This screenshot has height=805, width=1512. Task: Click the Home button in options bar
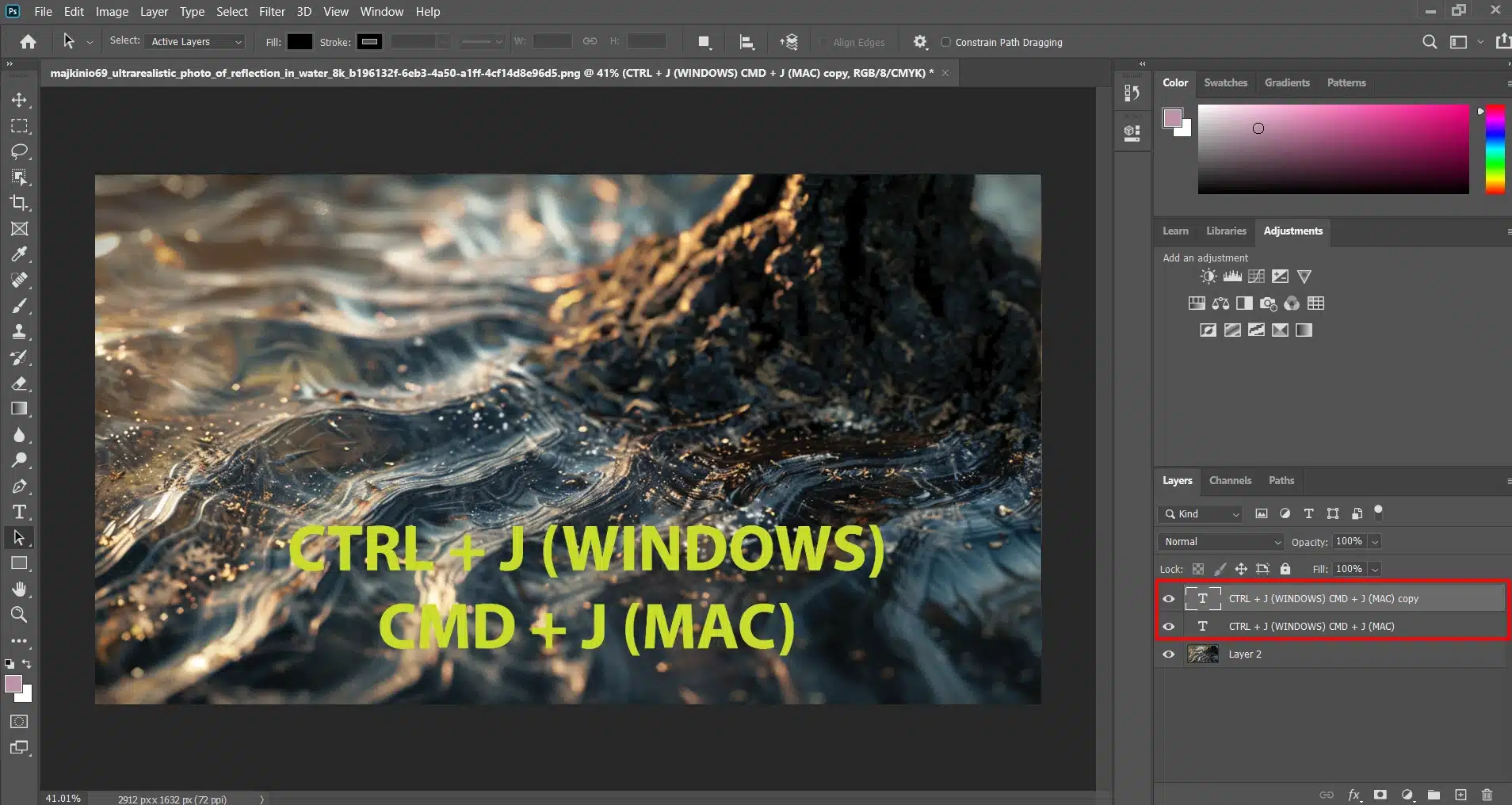[x=28, y=42]
